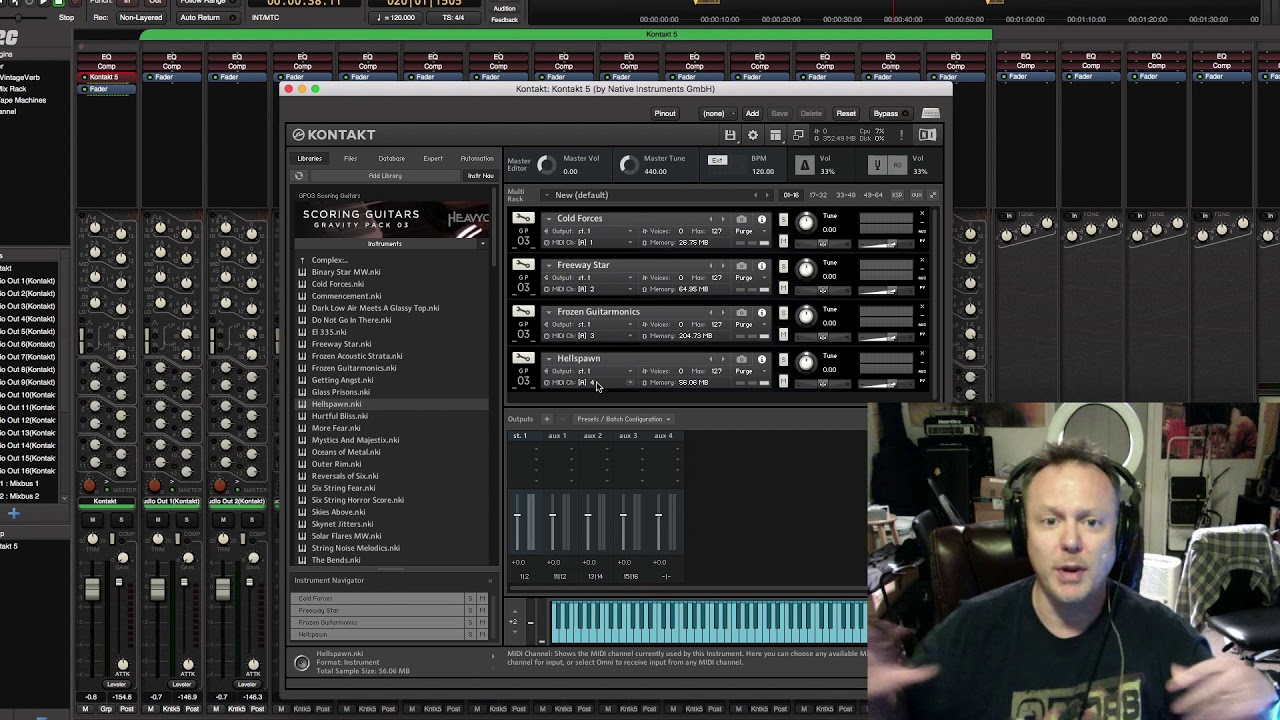Mute the Cold Forces rack instrument
Viewport: 1280px width, 720px height.
pyautogui.click(x=783, y=241)
